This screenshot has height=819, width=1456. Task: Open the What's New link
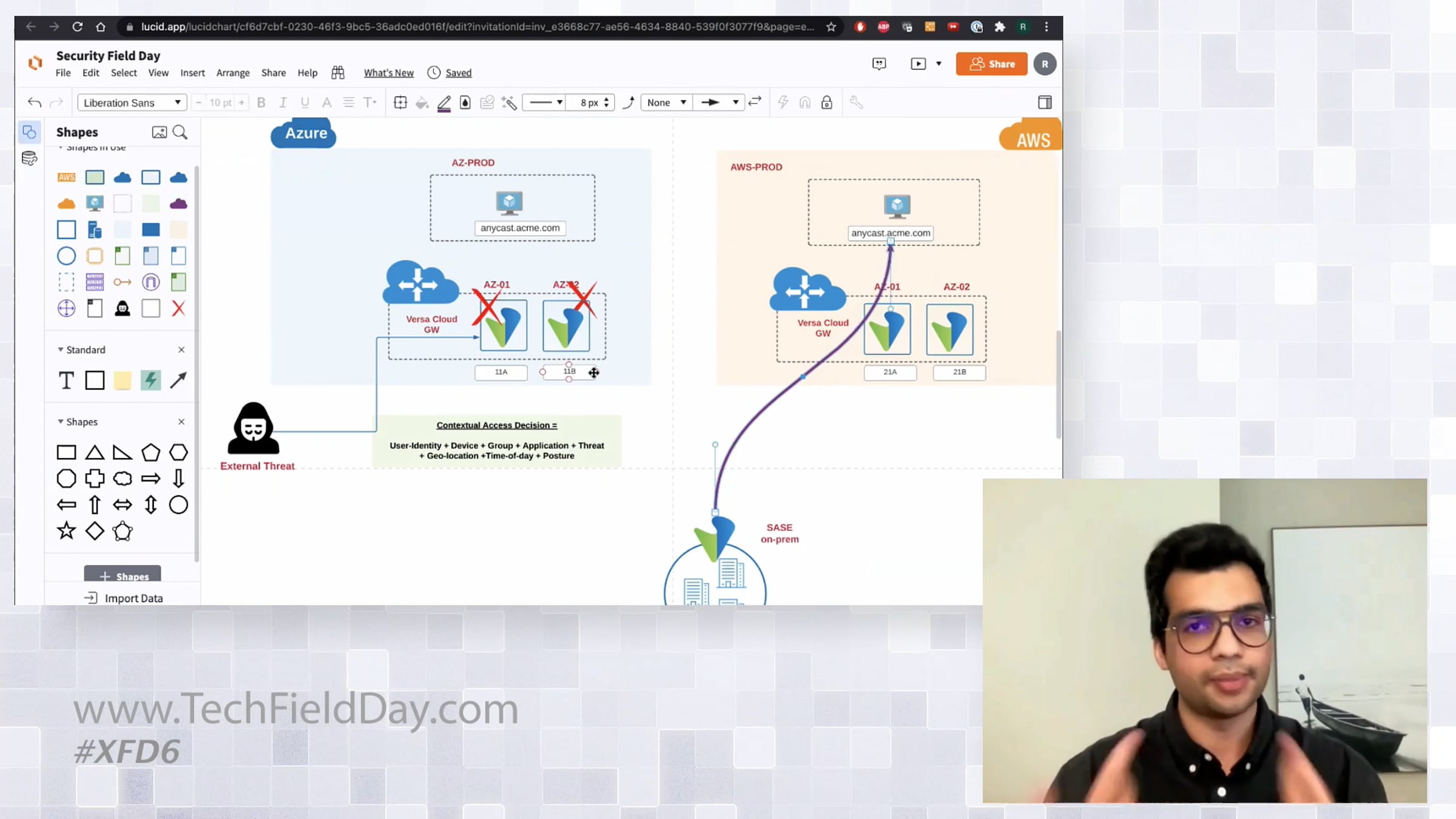388,73
